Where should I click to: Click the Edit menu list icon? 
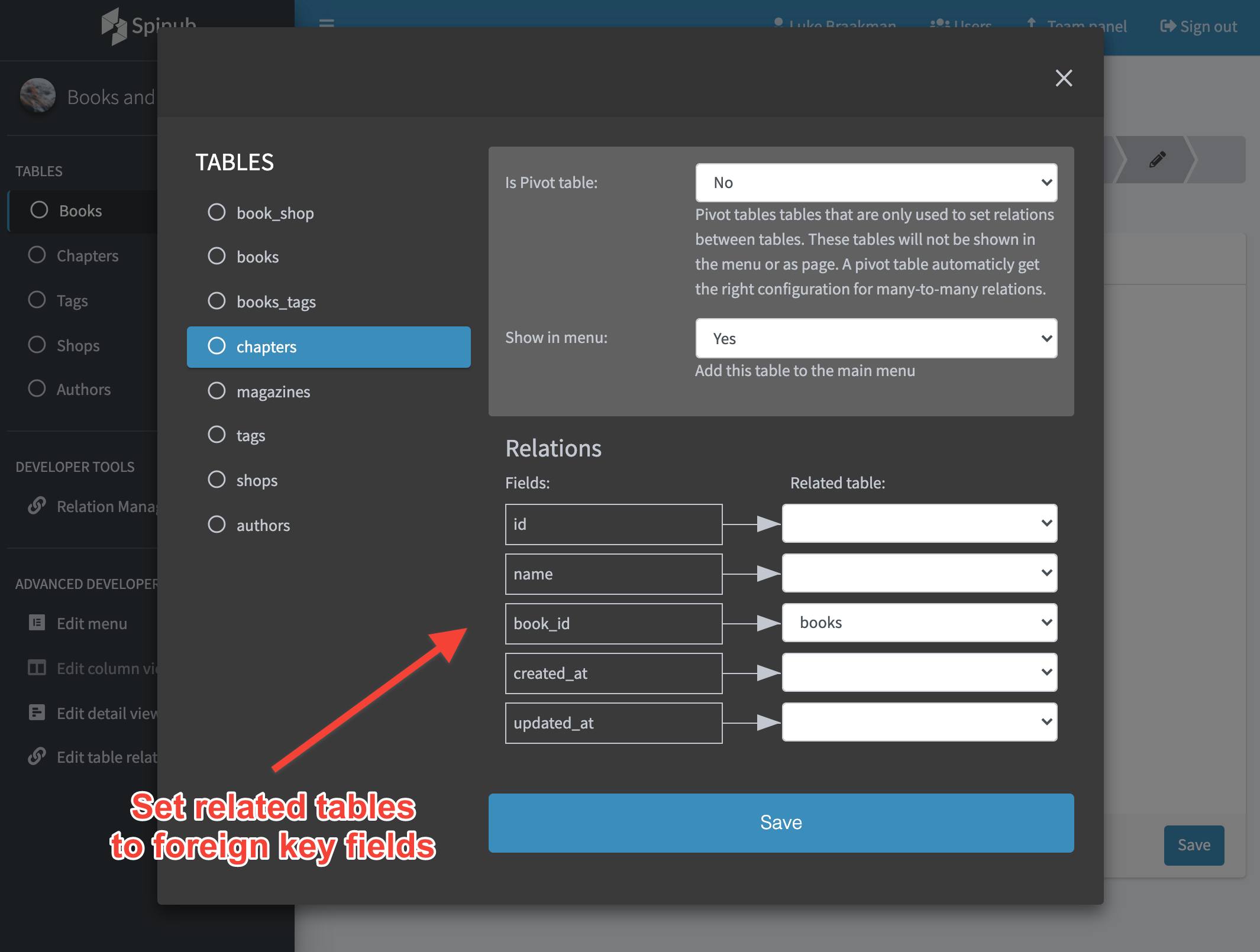pyautogui.click(x=37, y=623)
